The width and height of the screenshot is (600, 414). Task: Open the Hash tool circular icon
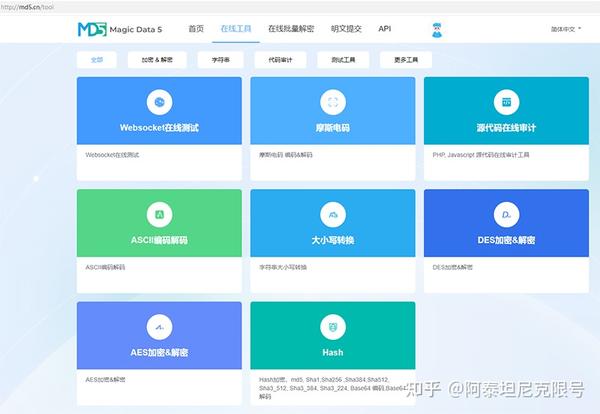(333, 327)
